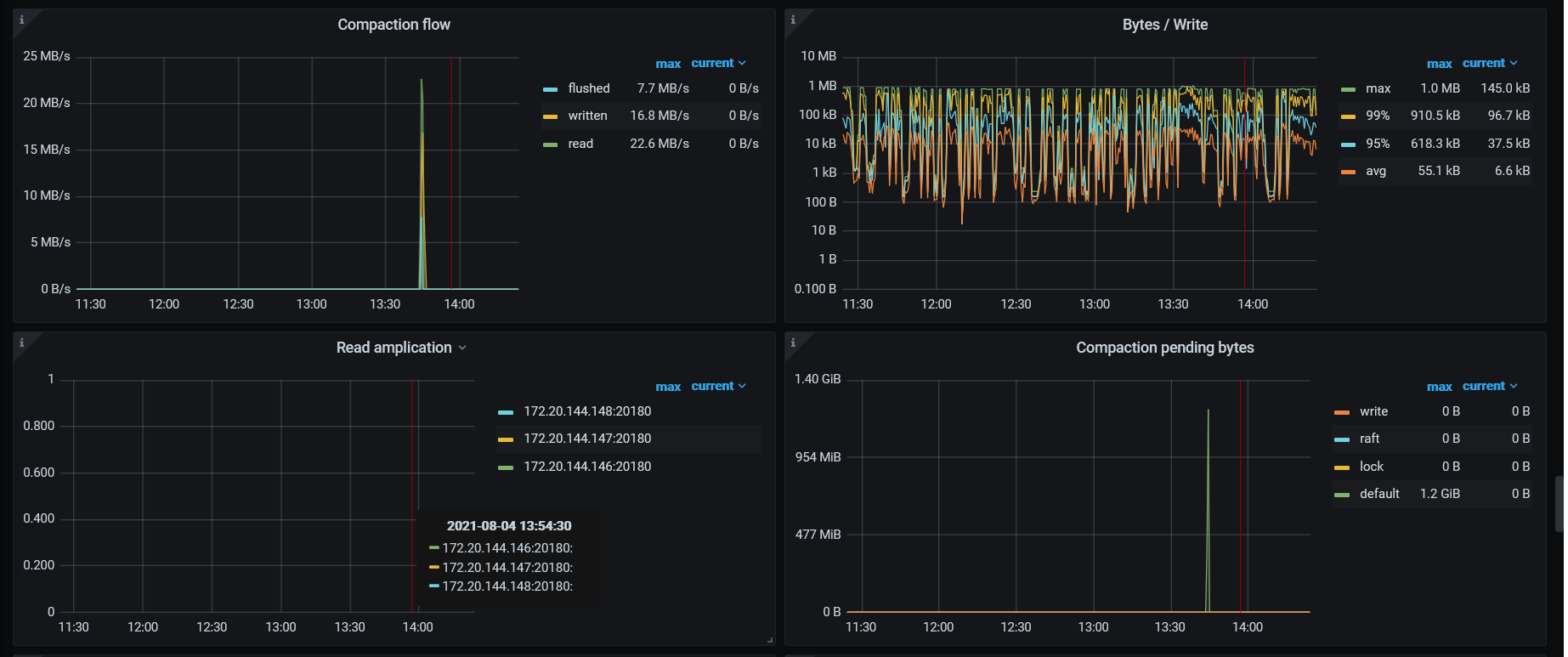Click the default series color swatch
1568x657 pixels.
point(1342,495)
